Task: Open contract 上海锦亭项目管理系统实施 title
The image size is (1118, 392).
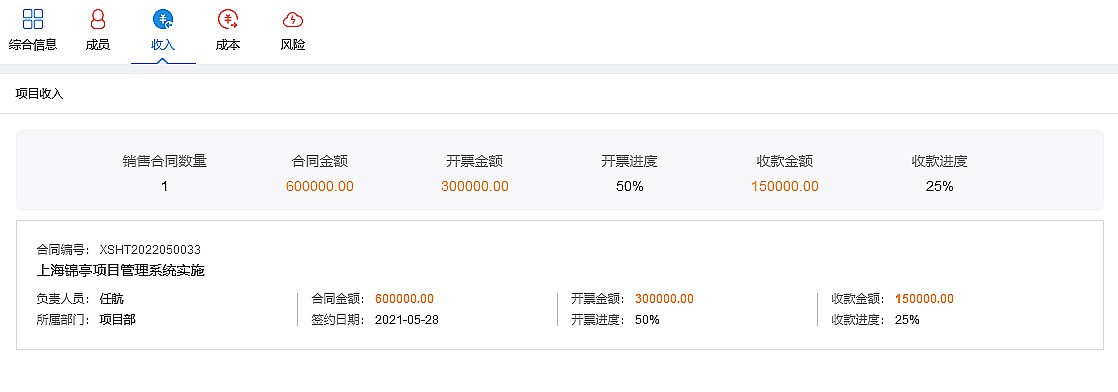Action: coord(120,271)
